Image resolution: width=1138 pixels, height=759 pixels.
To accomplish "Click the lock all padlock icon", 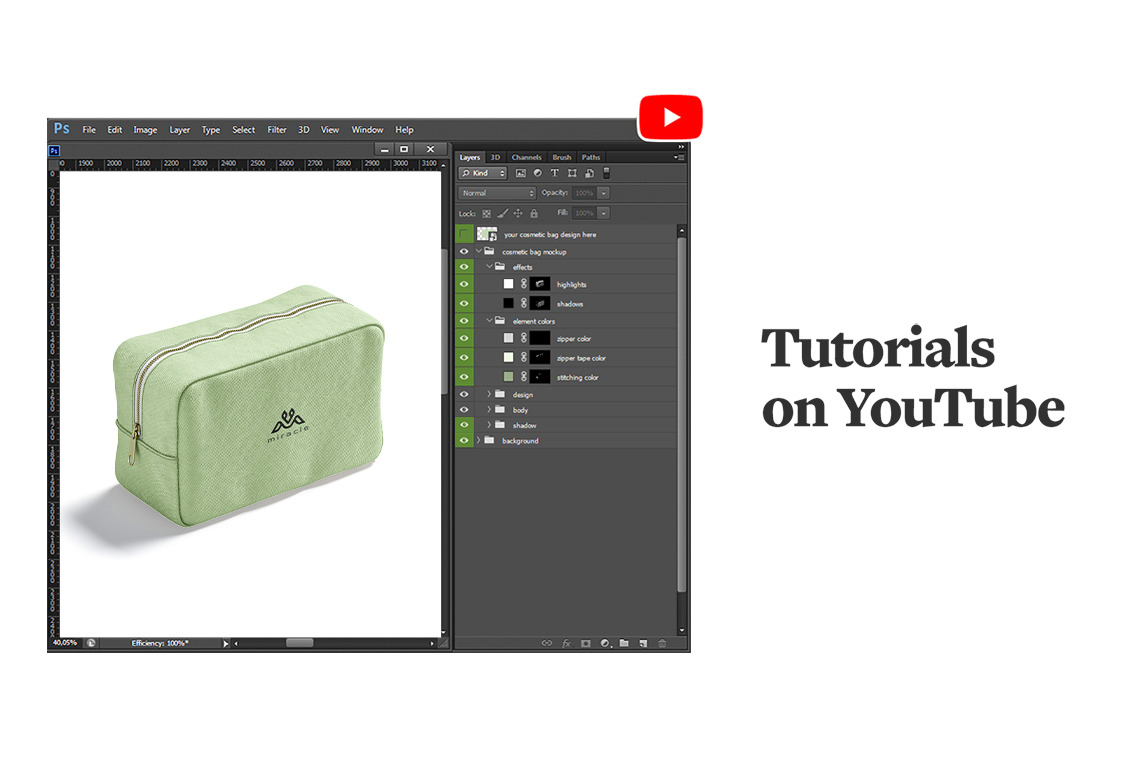I will click(x=534, y=213).
